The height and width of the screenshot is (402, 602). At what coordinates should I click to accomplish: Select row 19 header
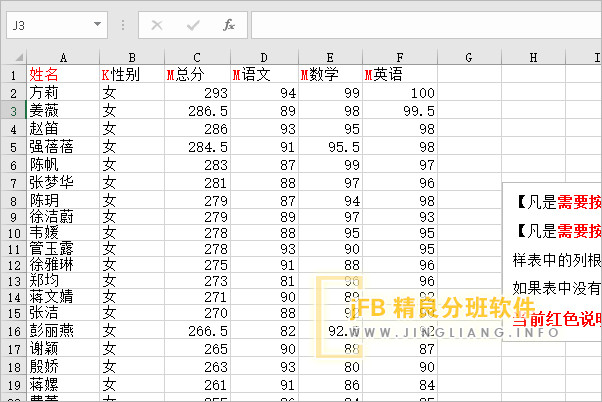pos(14,385)
